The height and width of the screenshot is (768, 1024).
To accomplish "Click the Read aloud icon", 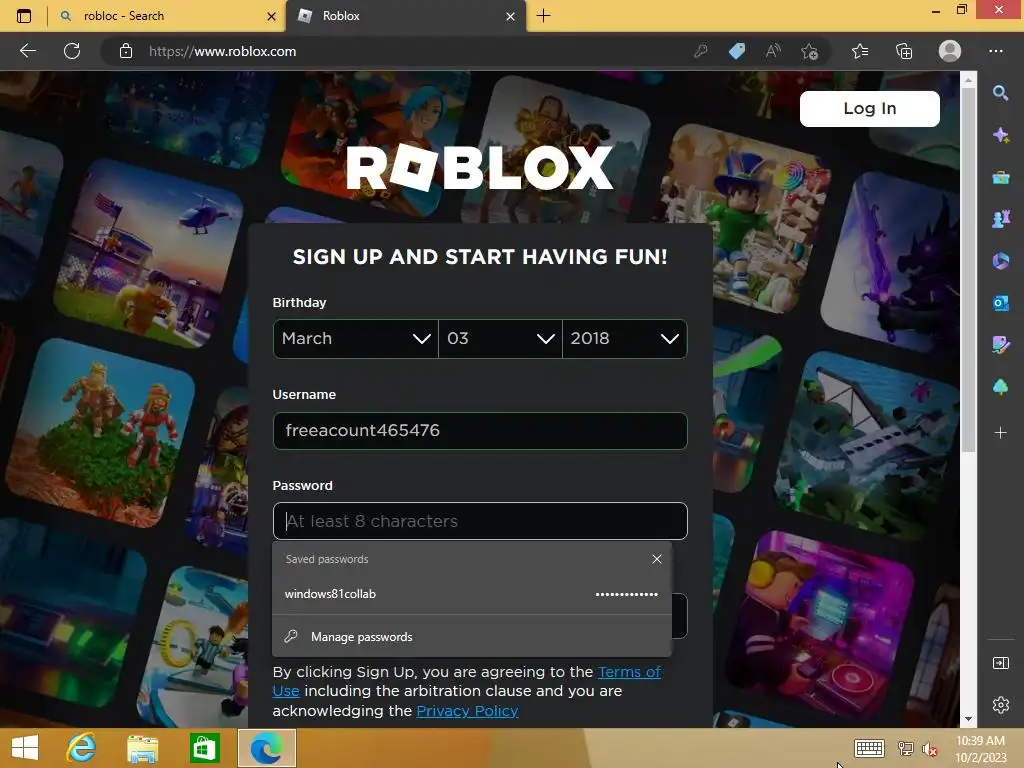I will [773, 51].
